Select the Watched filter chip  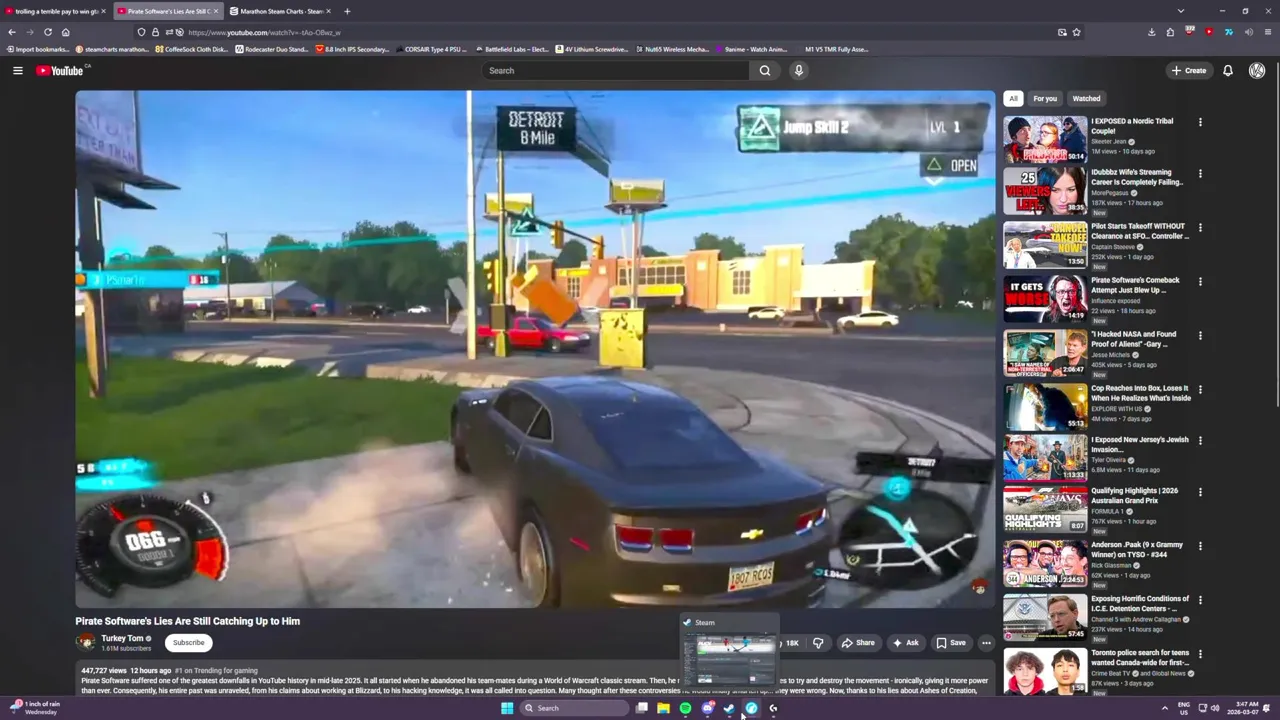pyautogui.click(x=1086, y=98)
